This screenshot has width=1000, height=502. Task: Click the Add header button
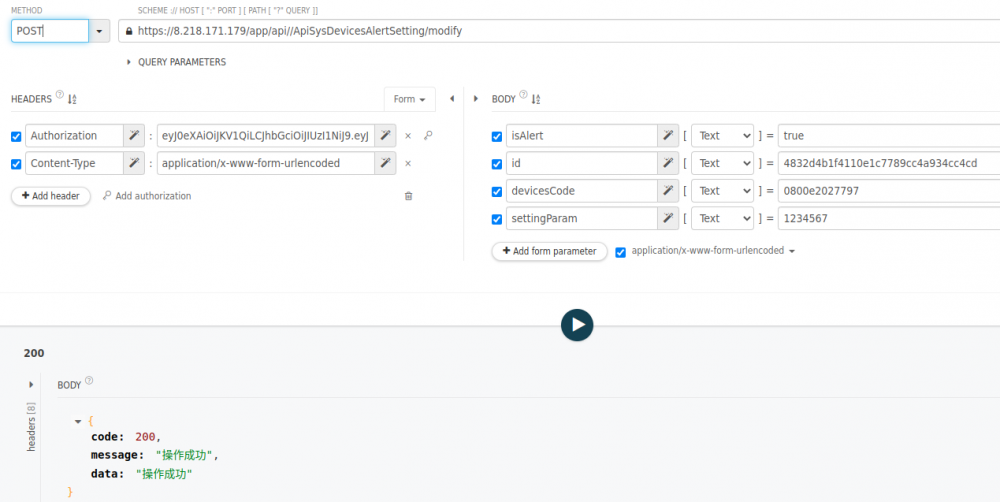pyautogui.click(x=50, y=196)
